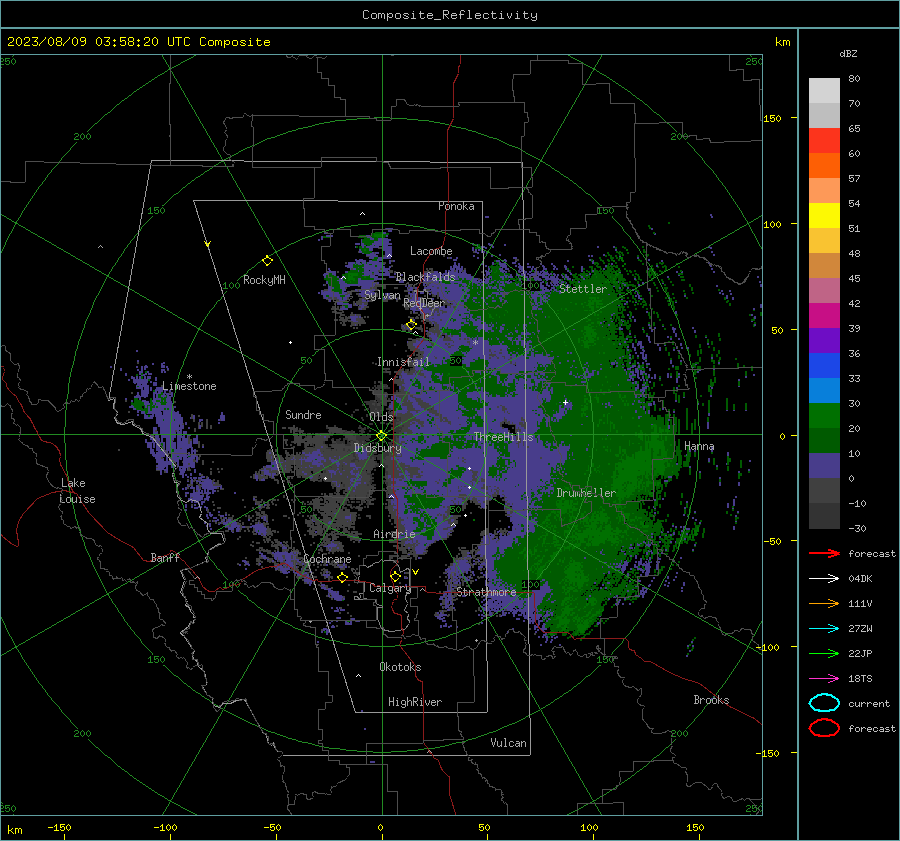
Task: Click the Limestone label
Action: pyautogui.click(x=189, y=386)
